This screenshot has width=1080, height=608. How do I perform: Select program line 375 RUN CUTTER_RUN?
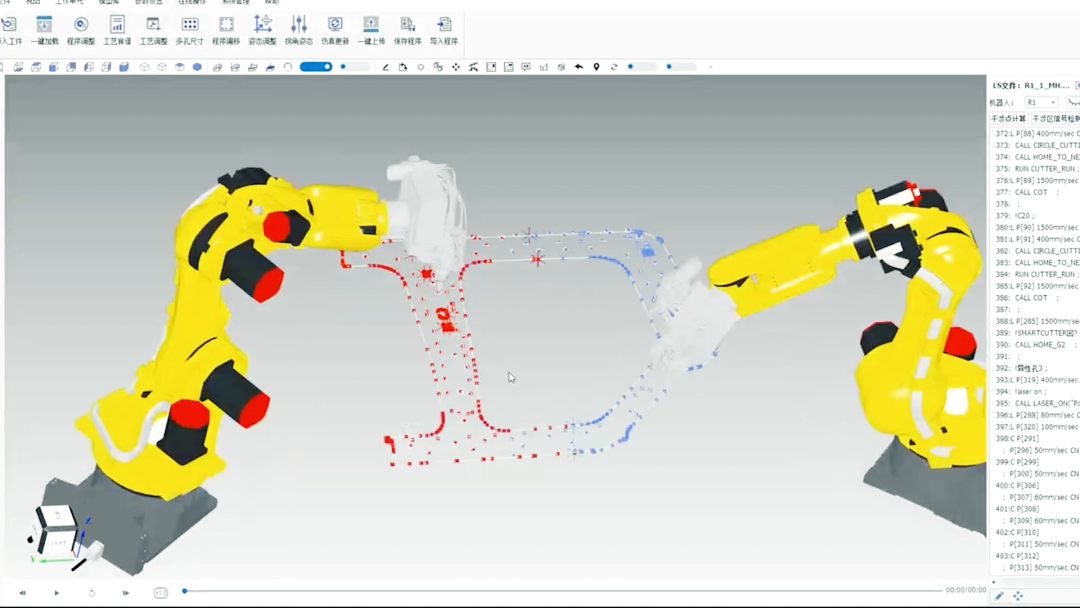point(1035,169)
